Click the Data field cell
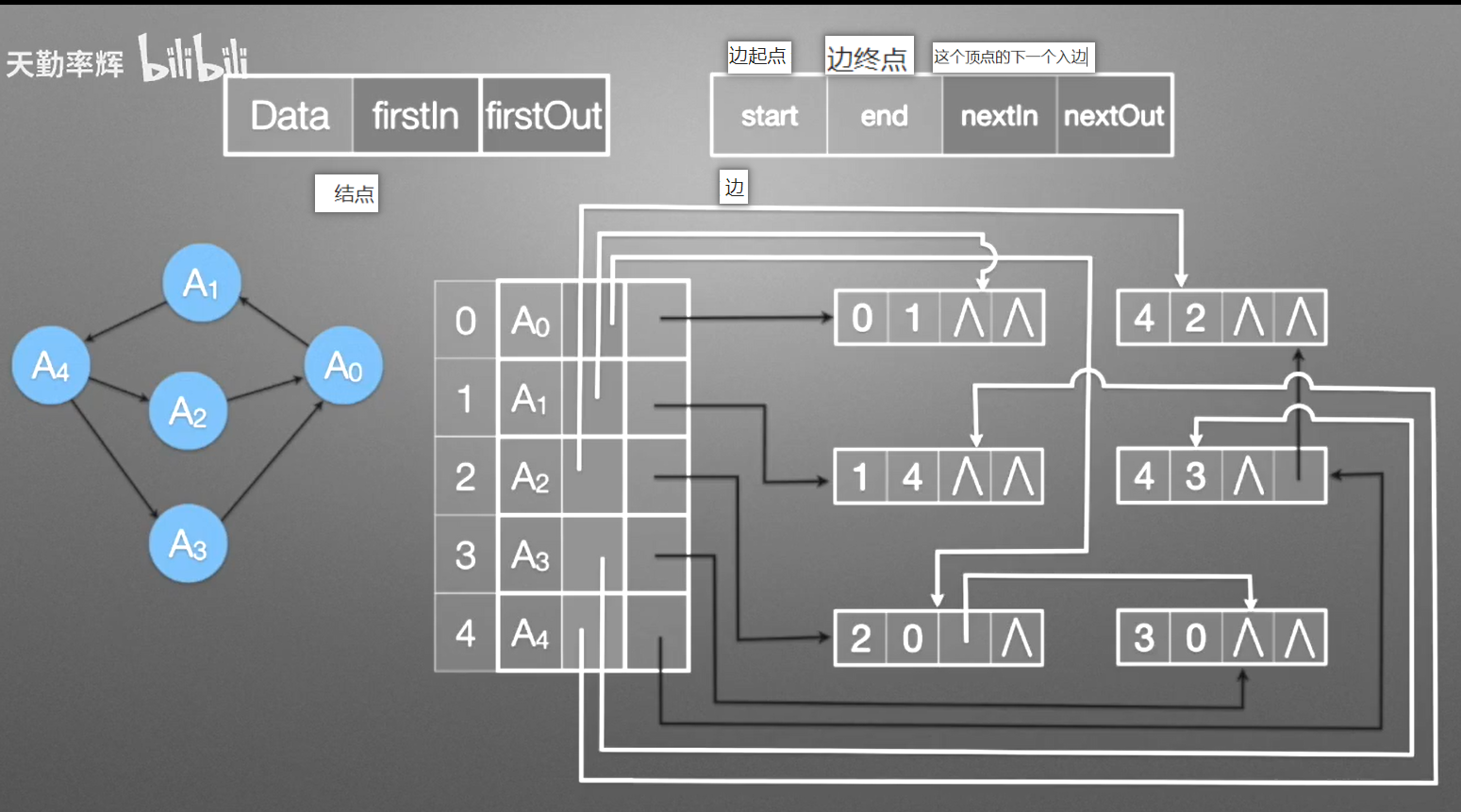This screenshot has height=812, width=1461. coord(290,116)
